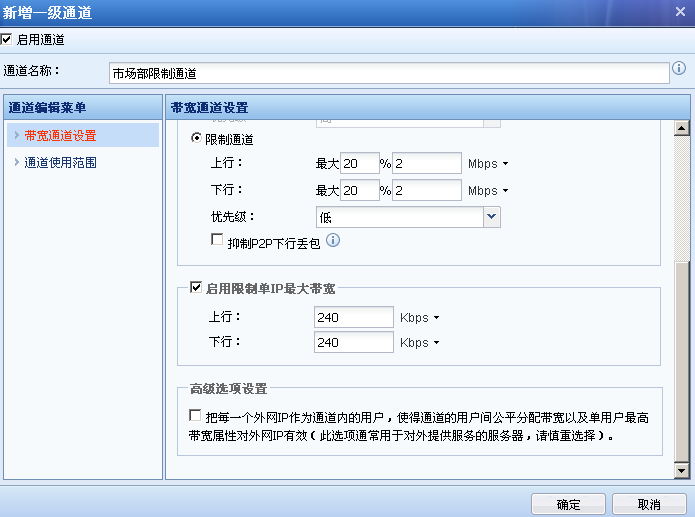Image resolution: width=695 pixels, height=517 pixels.
Task: Open single-IP 上行 Kbps unit dropdown
Action: pyautogui.click(x=419, y=318)
